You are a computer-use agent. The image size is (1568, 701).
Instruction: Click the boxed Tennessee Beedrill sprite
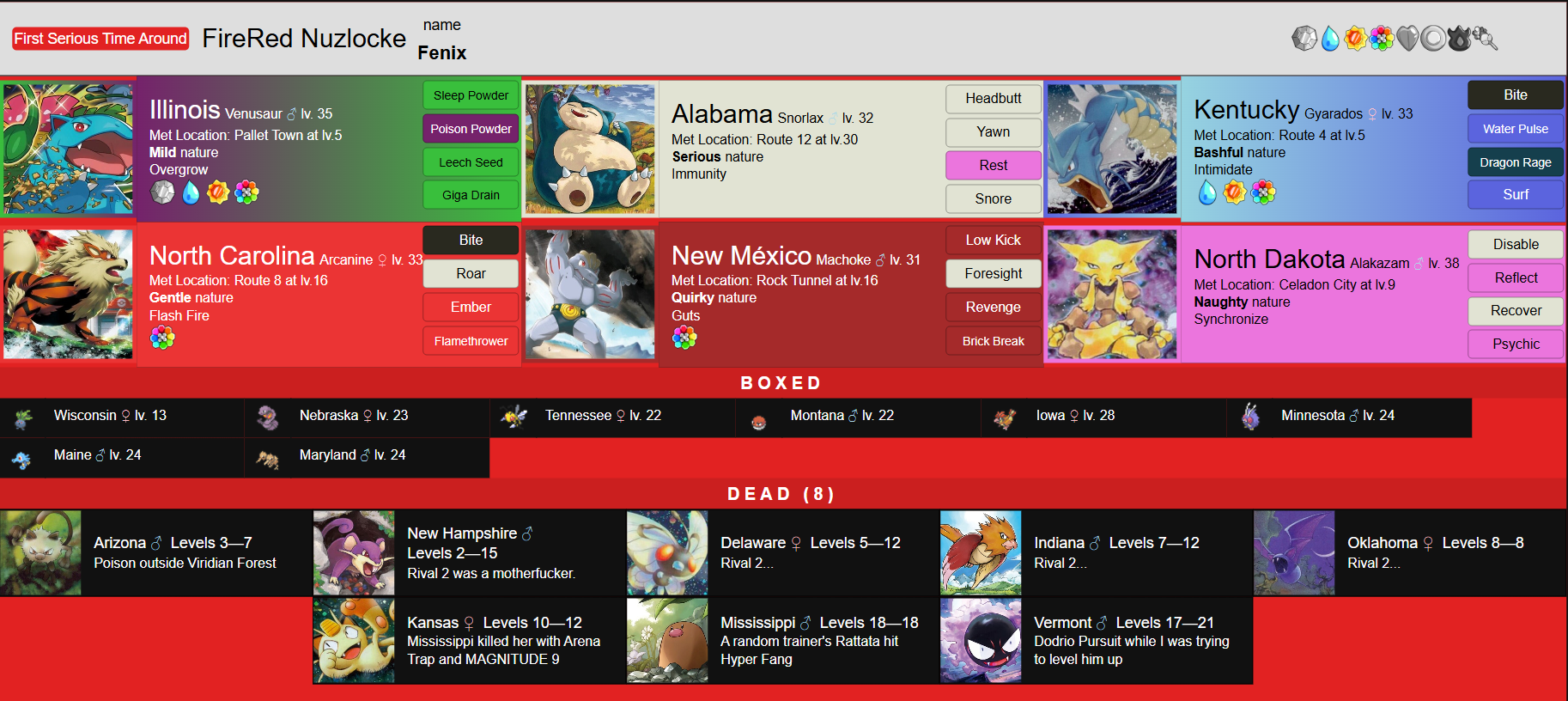tap(514, 418)
